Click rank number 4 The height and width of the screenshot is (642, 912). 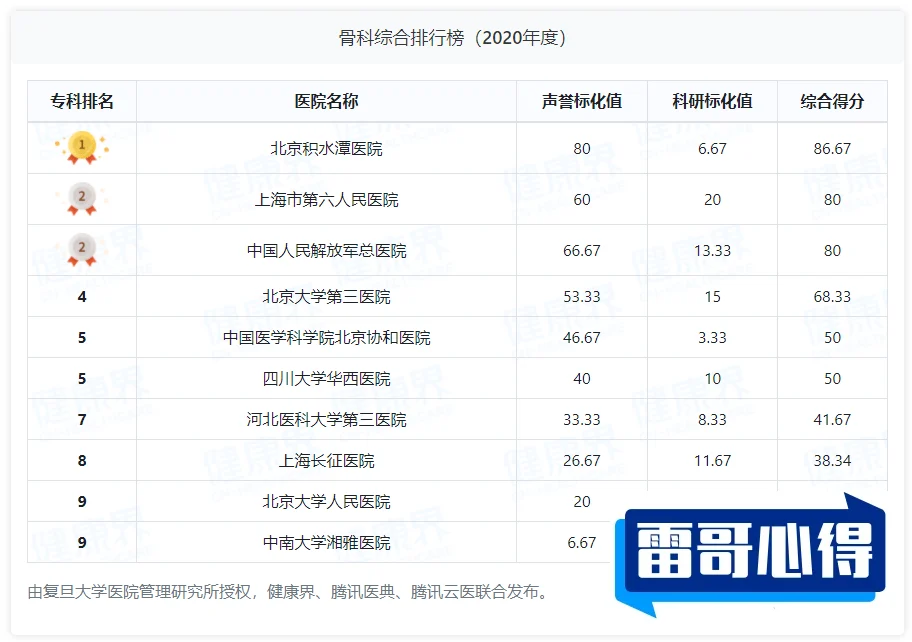(82, 297)
